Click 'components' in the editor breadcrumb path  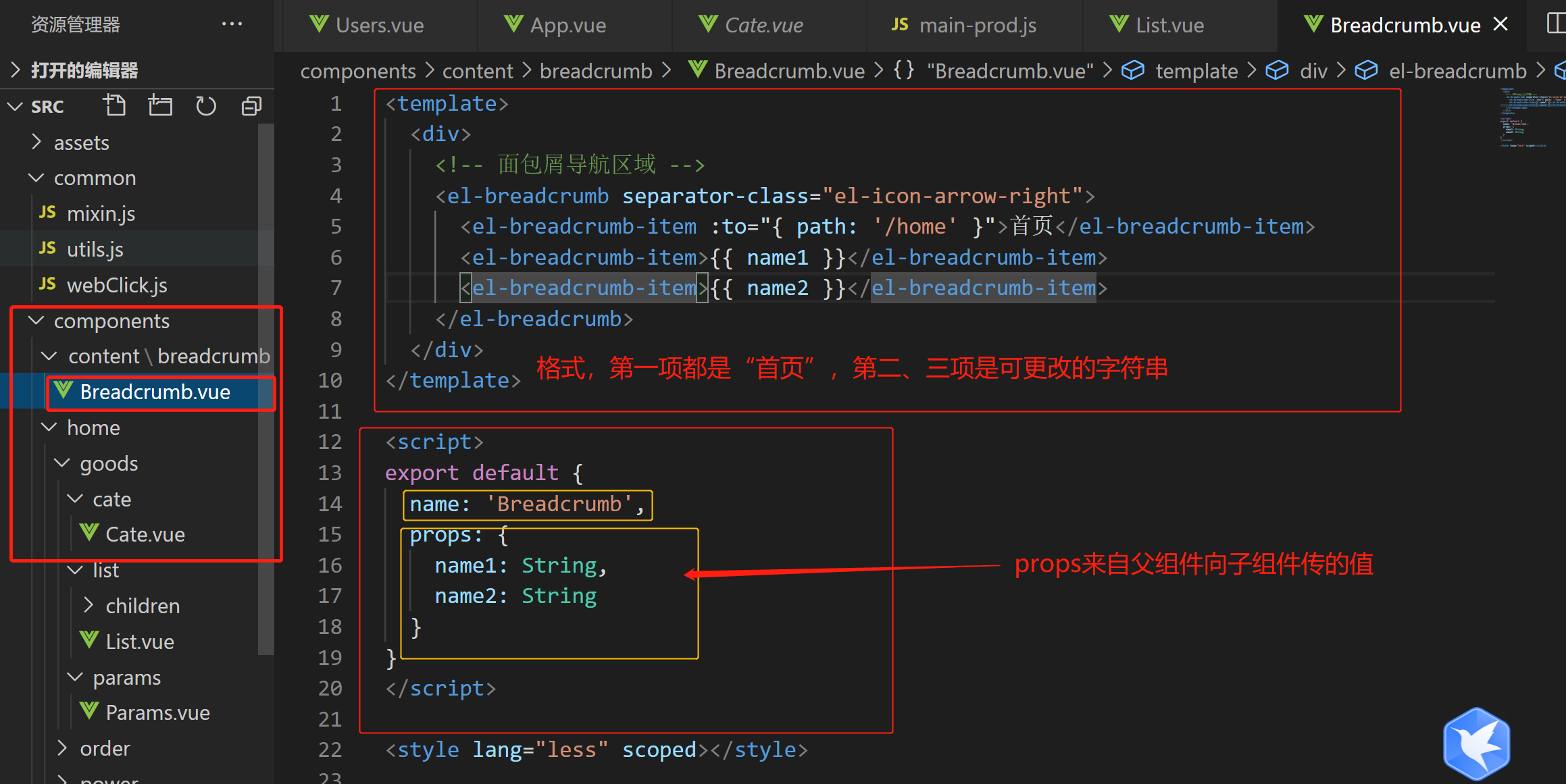[358, 71]
